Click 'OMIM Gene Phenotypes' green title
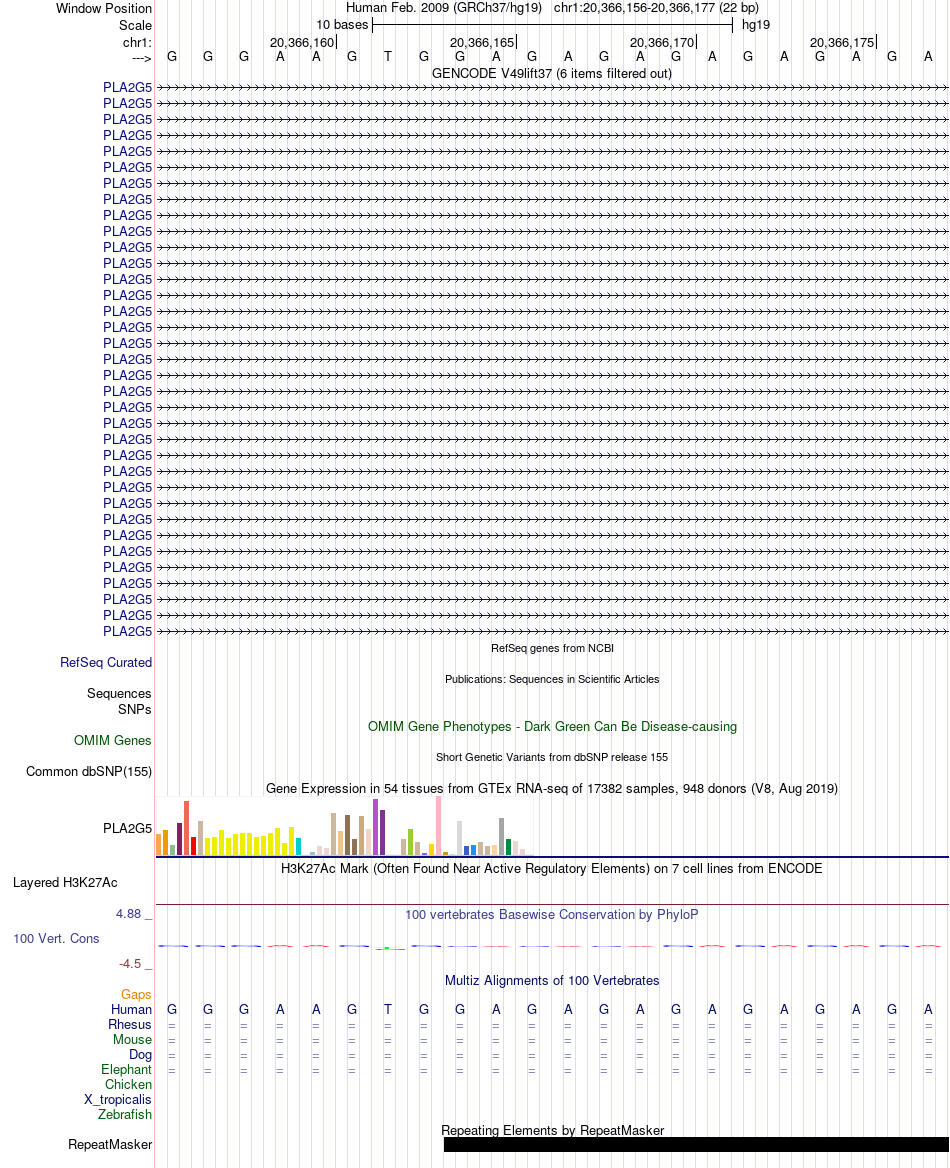The image size is (950, 1168). point(552,726)
